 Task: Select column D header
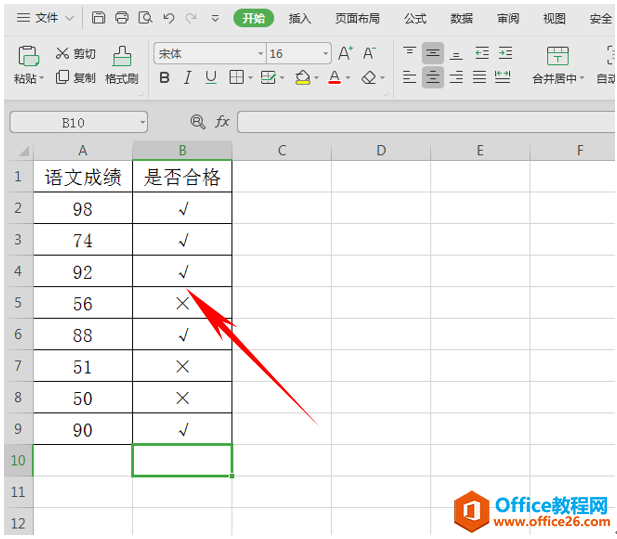click(x=381, y=150)
